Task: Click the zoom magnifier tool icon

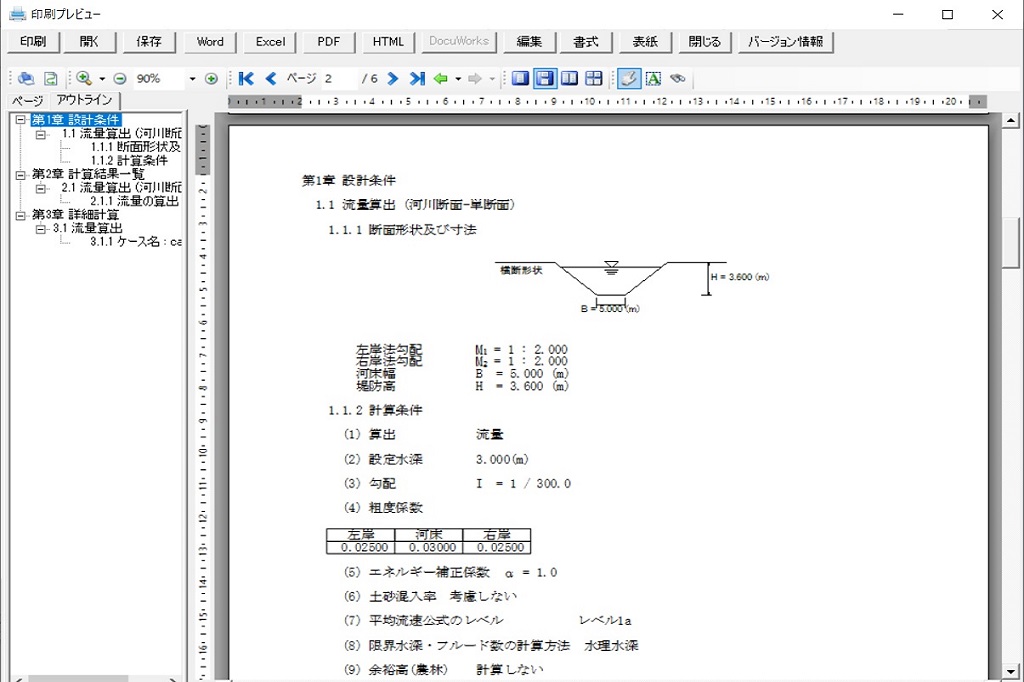Action: (84, 78)
